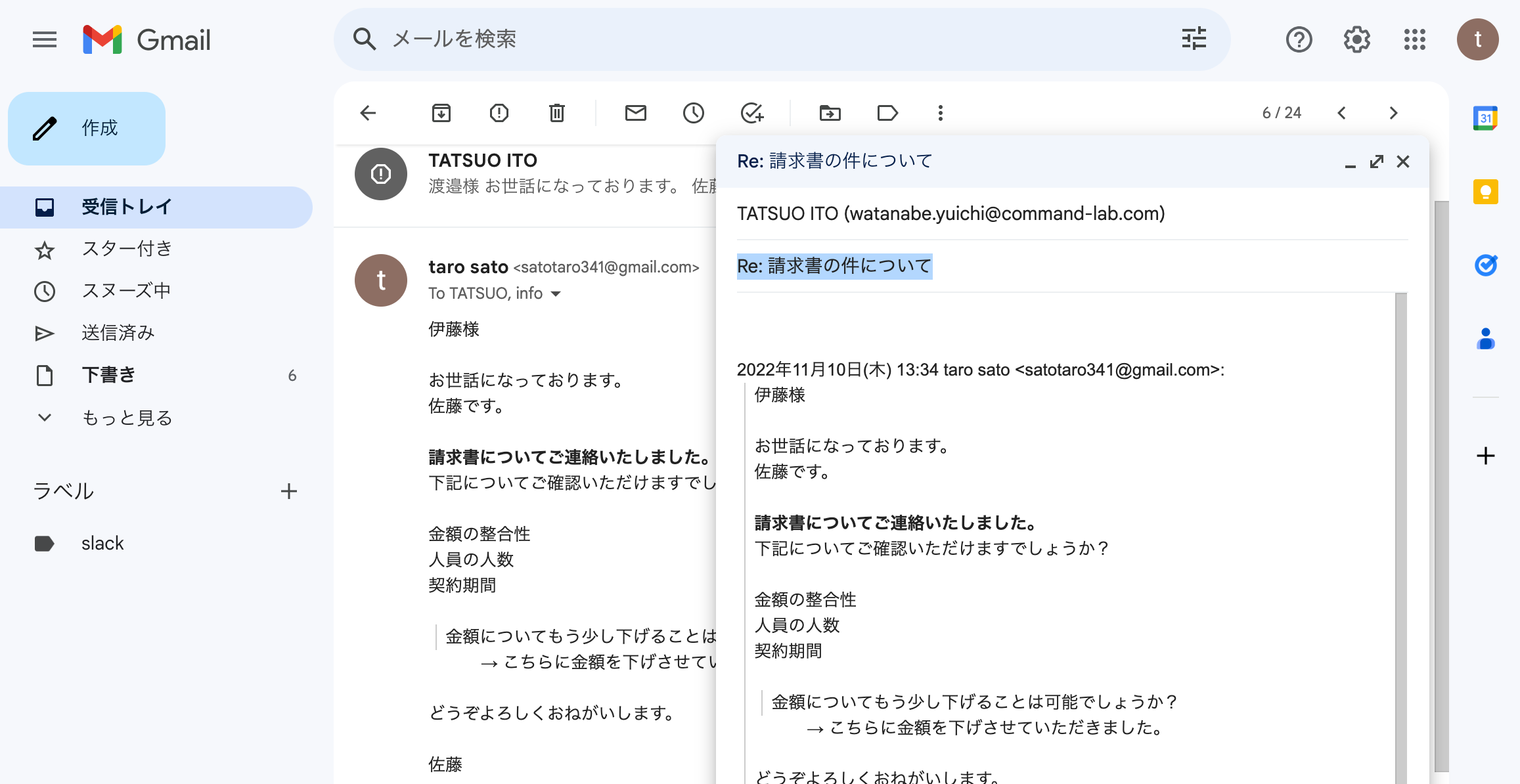This screenshot has width=1520, height=784.
Task: Click the spam-warning avatar of TATSUO ITO
Action: click(381, 174)
